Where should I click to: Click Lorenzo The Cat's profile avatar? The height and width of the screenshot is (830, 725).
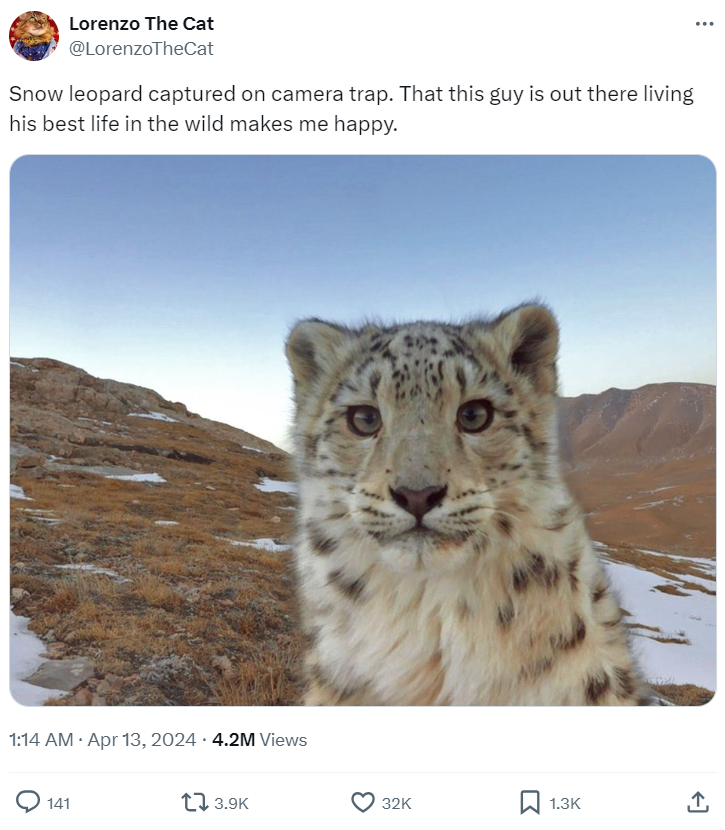point(34,36)
